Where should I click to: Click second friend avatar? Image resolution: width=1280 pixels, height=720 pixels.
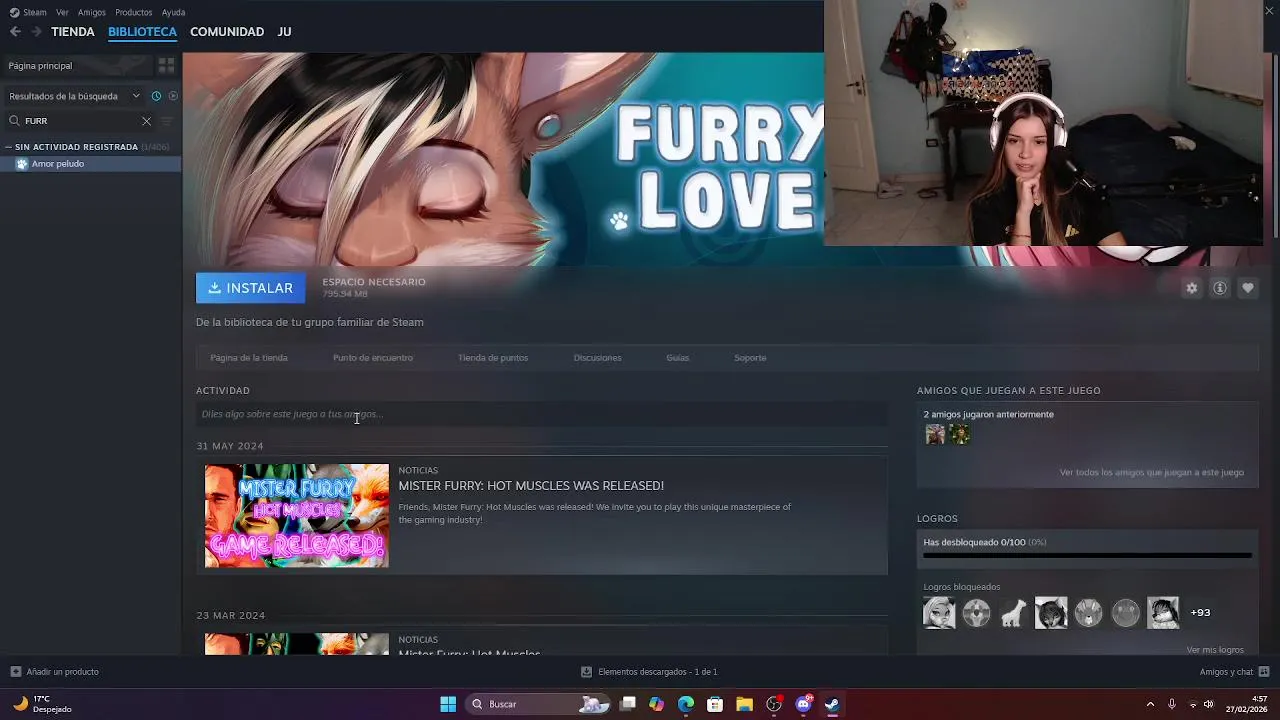coord(960,434)
